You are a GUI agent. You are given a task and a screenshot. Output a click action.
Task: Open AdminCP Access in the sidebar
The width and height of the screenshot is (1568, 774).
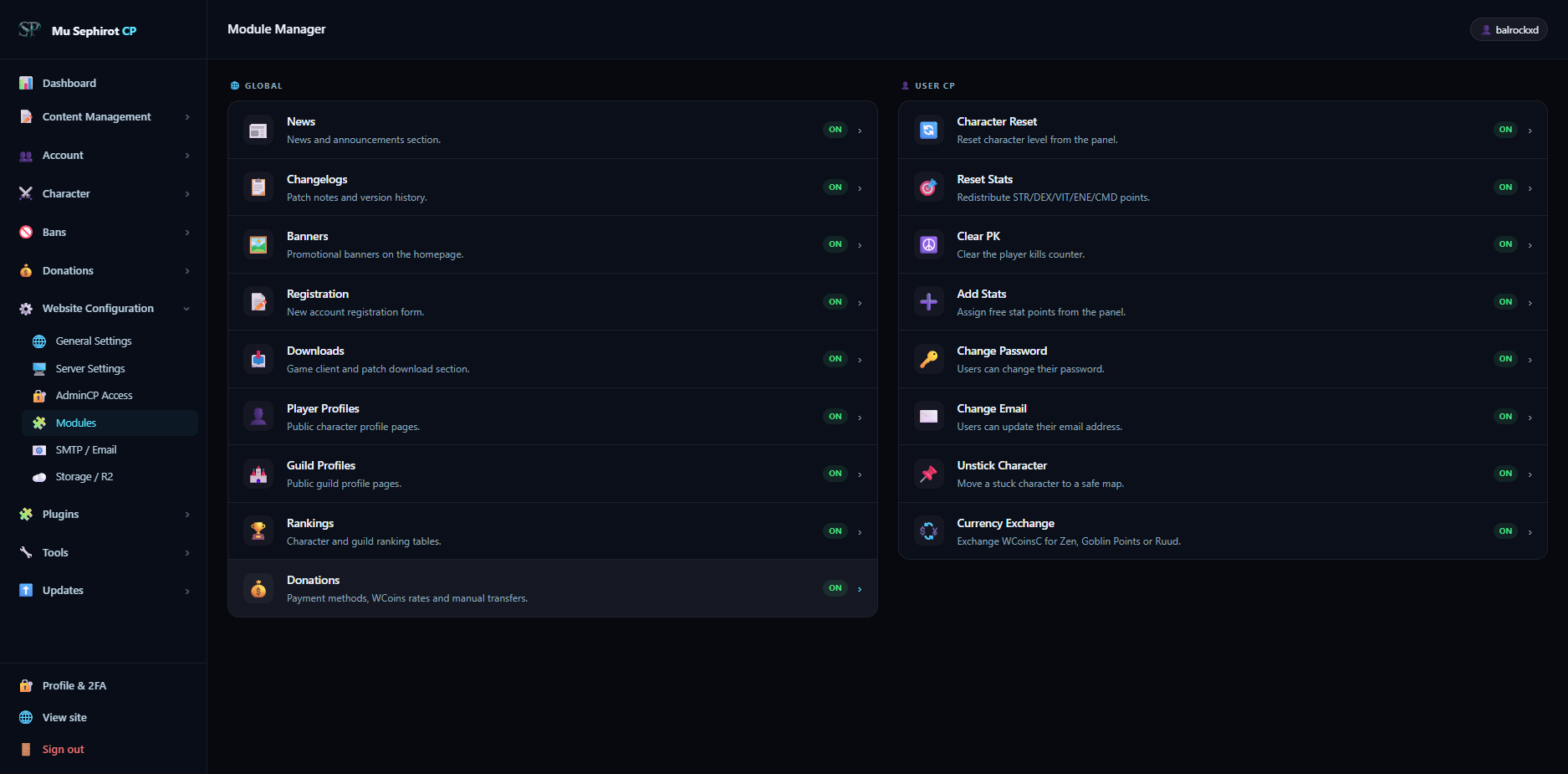click(110, 396)
